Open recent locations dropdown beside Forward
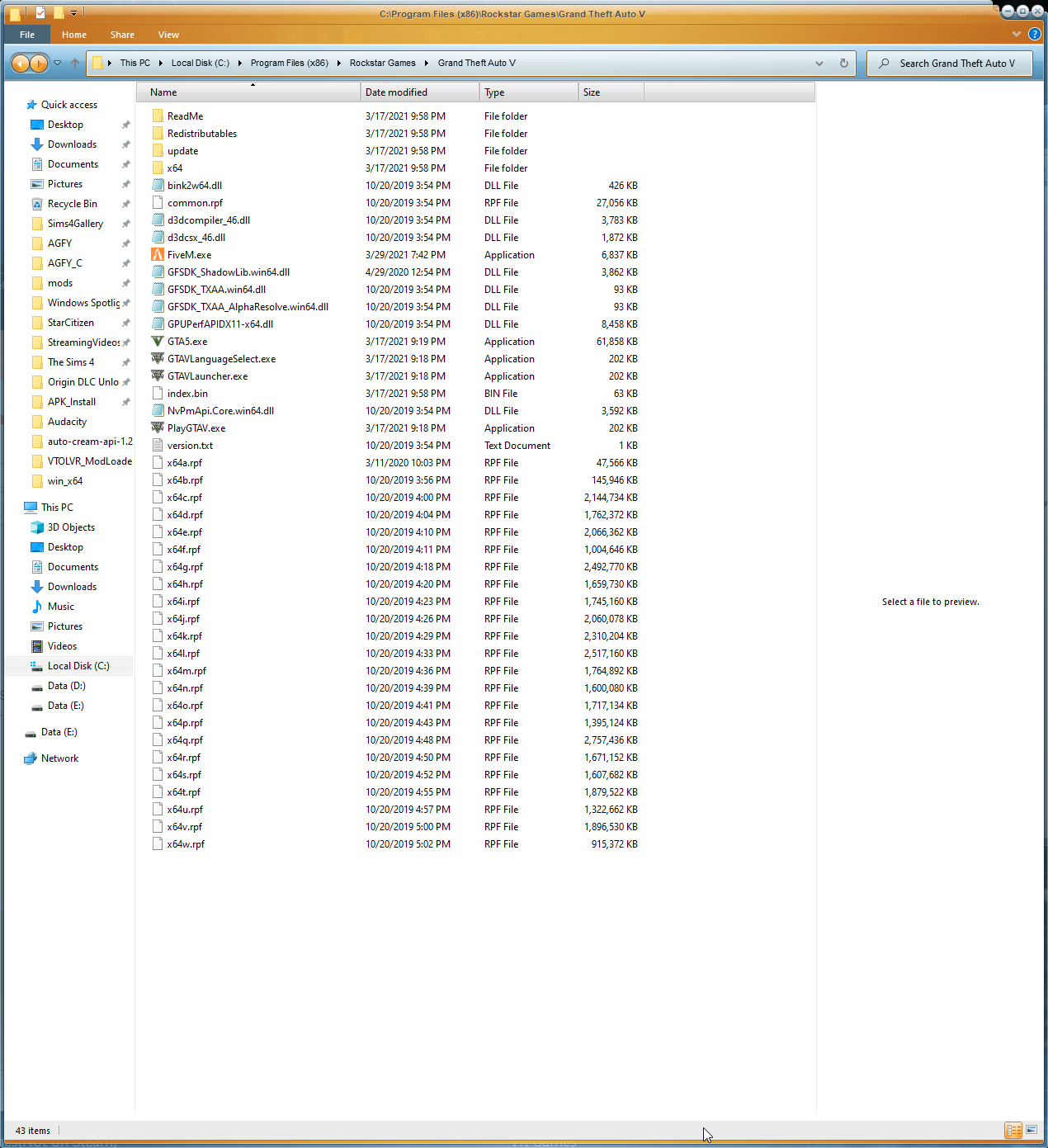This screenshot has width=1048, height=1148. tap(57, 64)
